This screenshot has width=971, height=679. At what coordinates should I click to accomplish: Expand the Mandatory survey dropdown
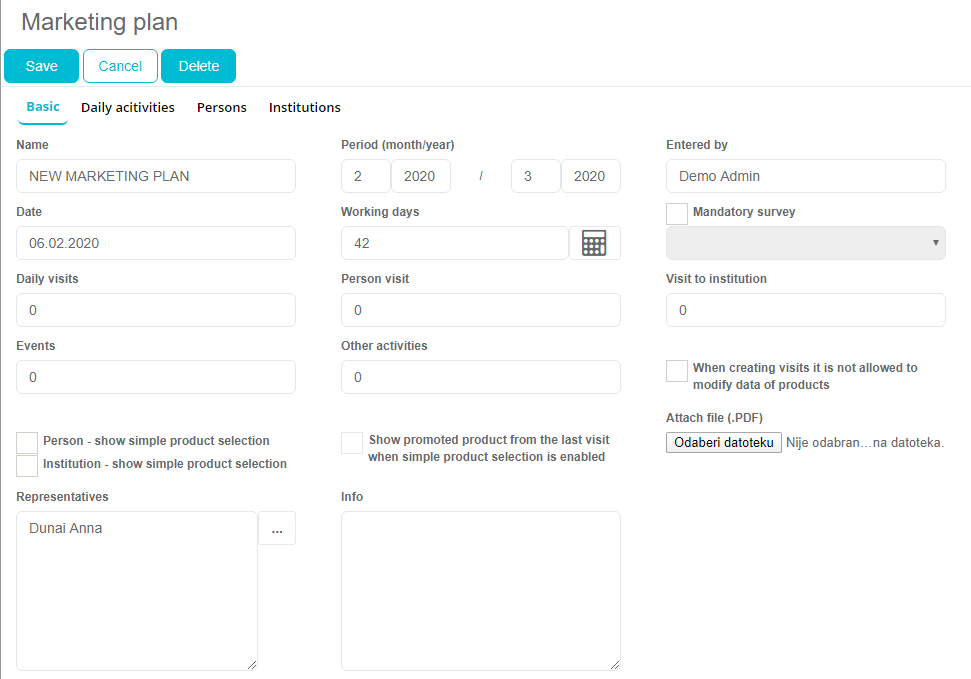click(805, 243)
